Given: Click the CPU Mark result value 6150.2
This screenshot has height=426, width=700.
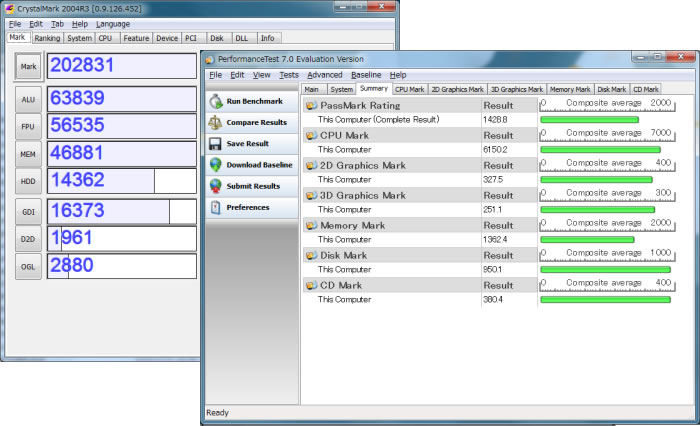Looking at the screenshot, I should coord(495,150).
